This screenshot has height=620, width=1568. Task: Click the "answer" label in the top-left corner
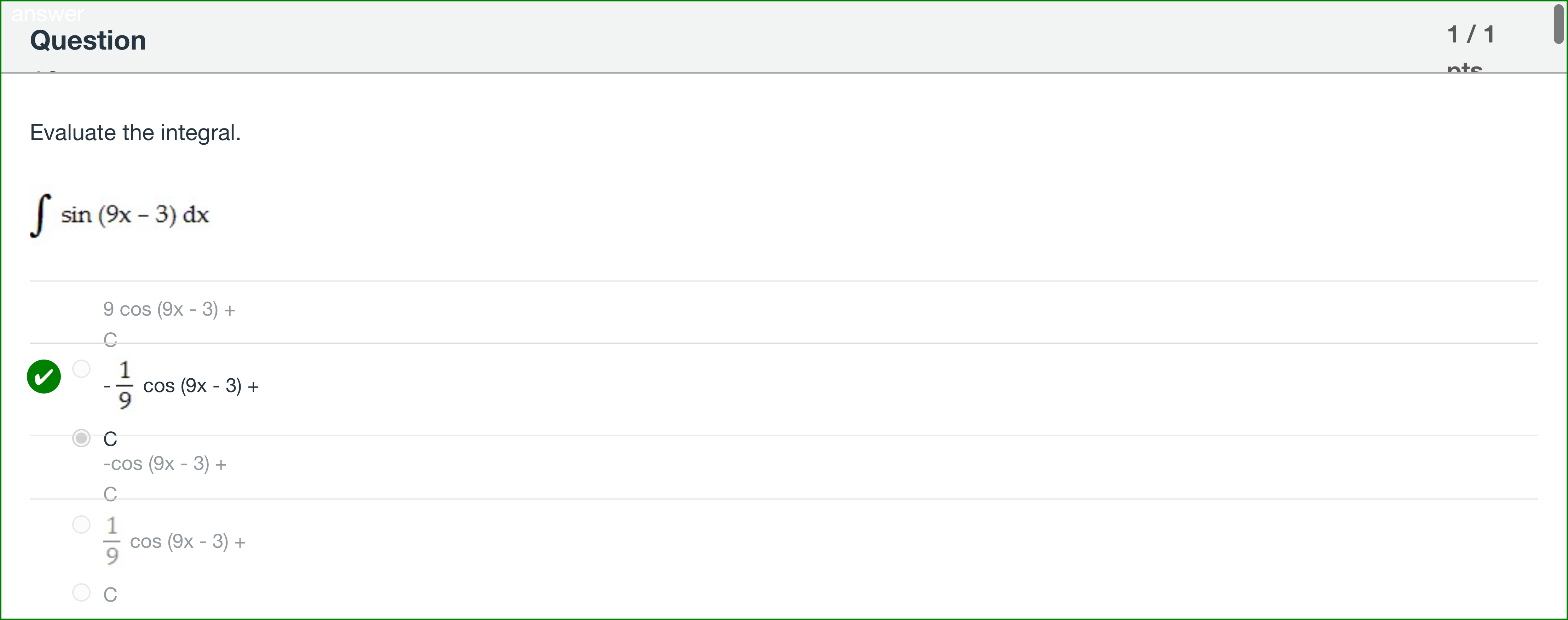[x=47, y=13]
